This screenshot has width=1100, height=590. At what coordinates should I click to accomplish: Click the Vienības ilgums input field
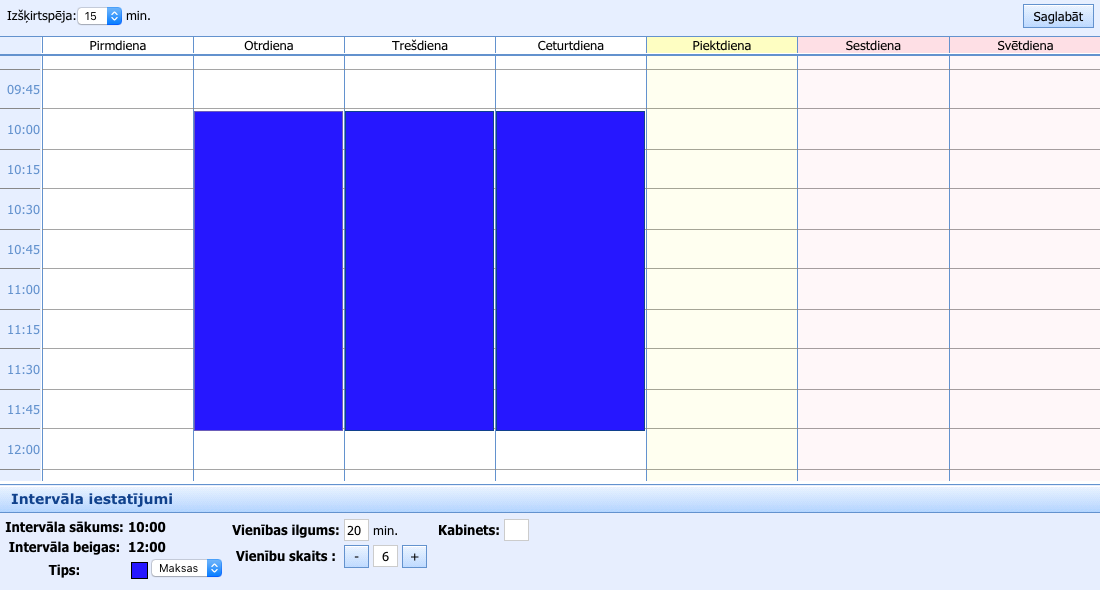(x=356, y=530)
